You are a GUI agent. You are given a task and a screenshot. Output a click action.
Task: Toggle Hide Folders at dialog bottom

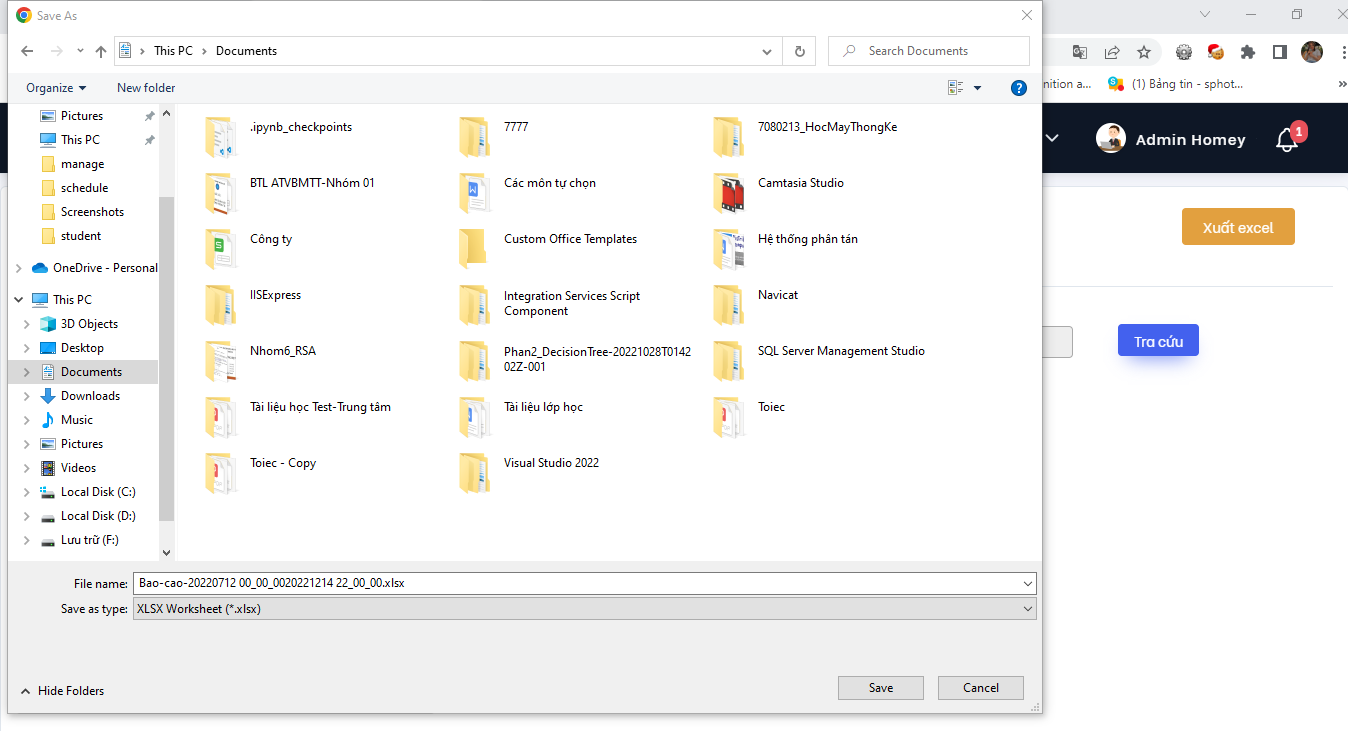(x=62, y=691)
